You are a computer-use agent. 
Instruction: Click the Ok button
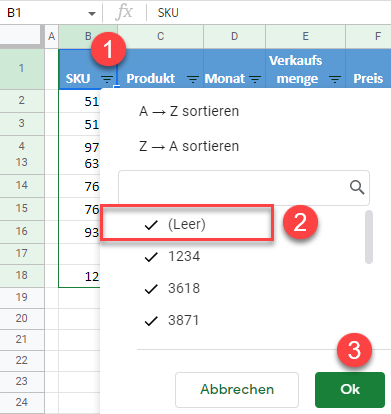click(350, 390)
